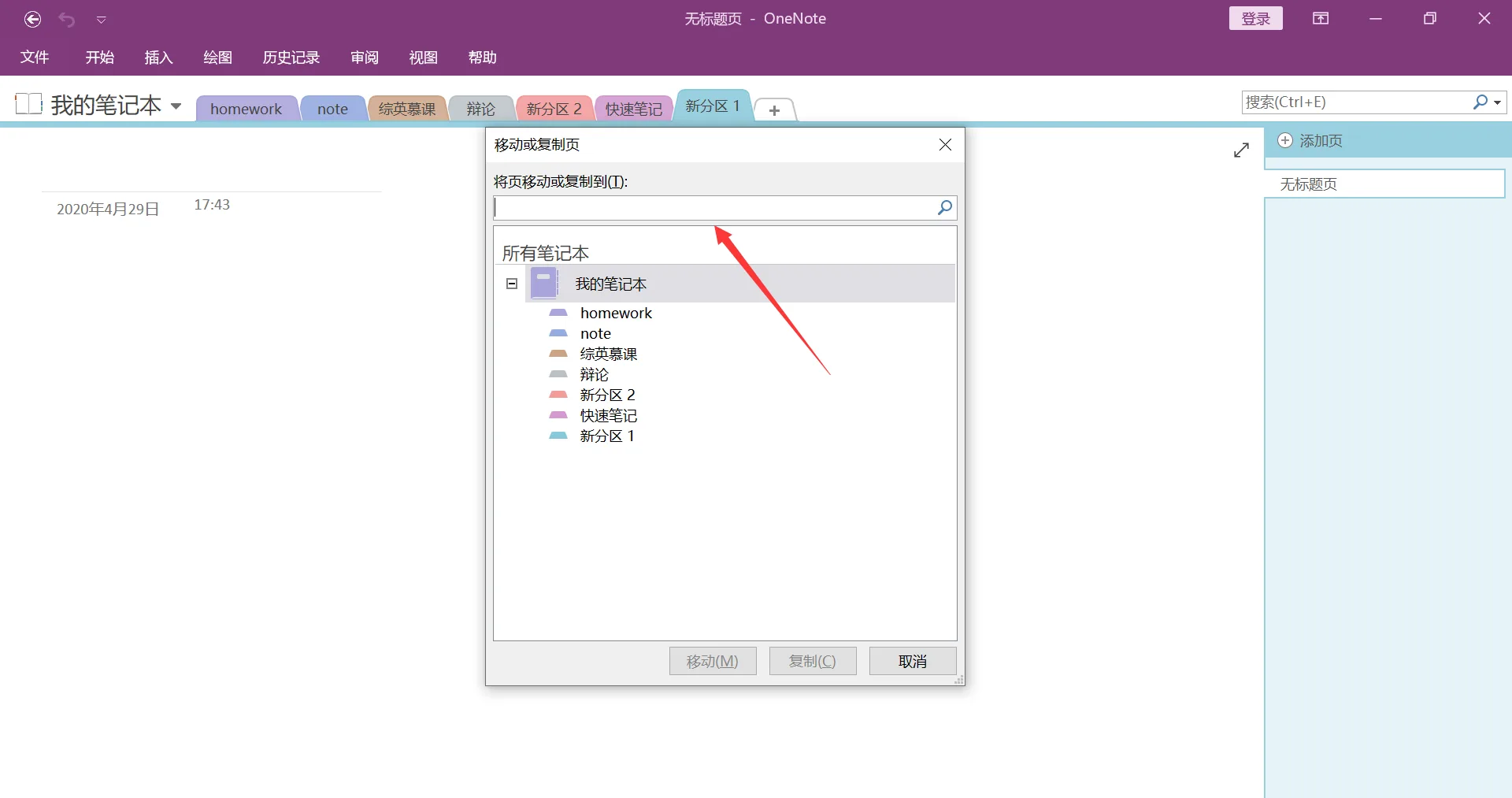
Task: Select 快速笔记 in dialog tree
Action: tap(609, 416)
